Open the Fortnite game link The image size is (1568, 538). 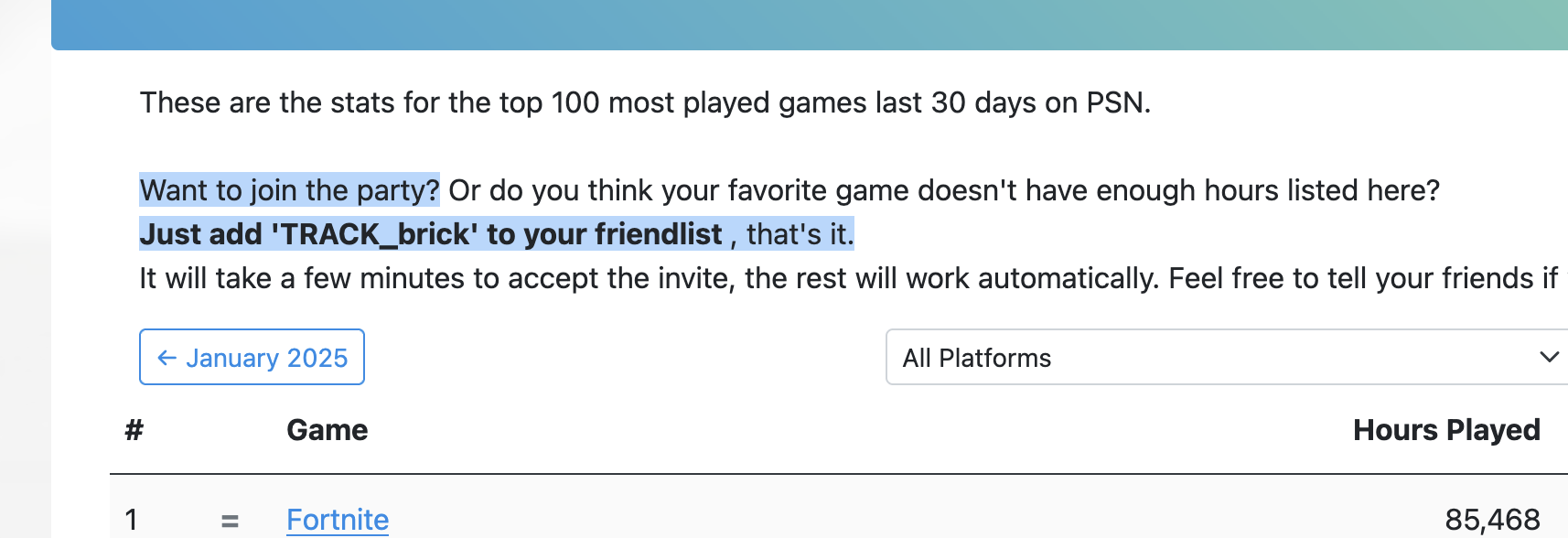click(x=338, y=520)
